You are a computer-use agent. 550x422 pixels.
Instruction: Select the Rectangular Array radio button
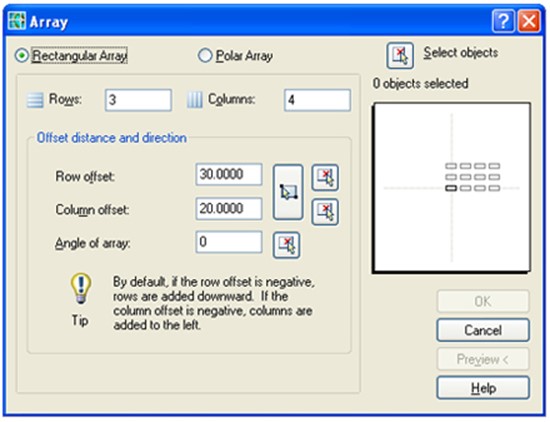point(21,56)
